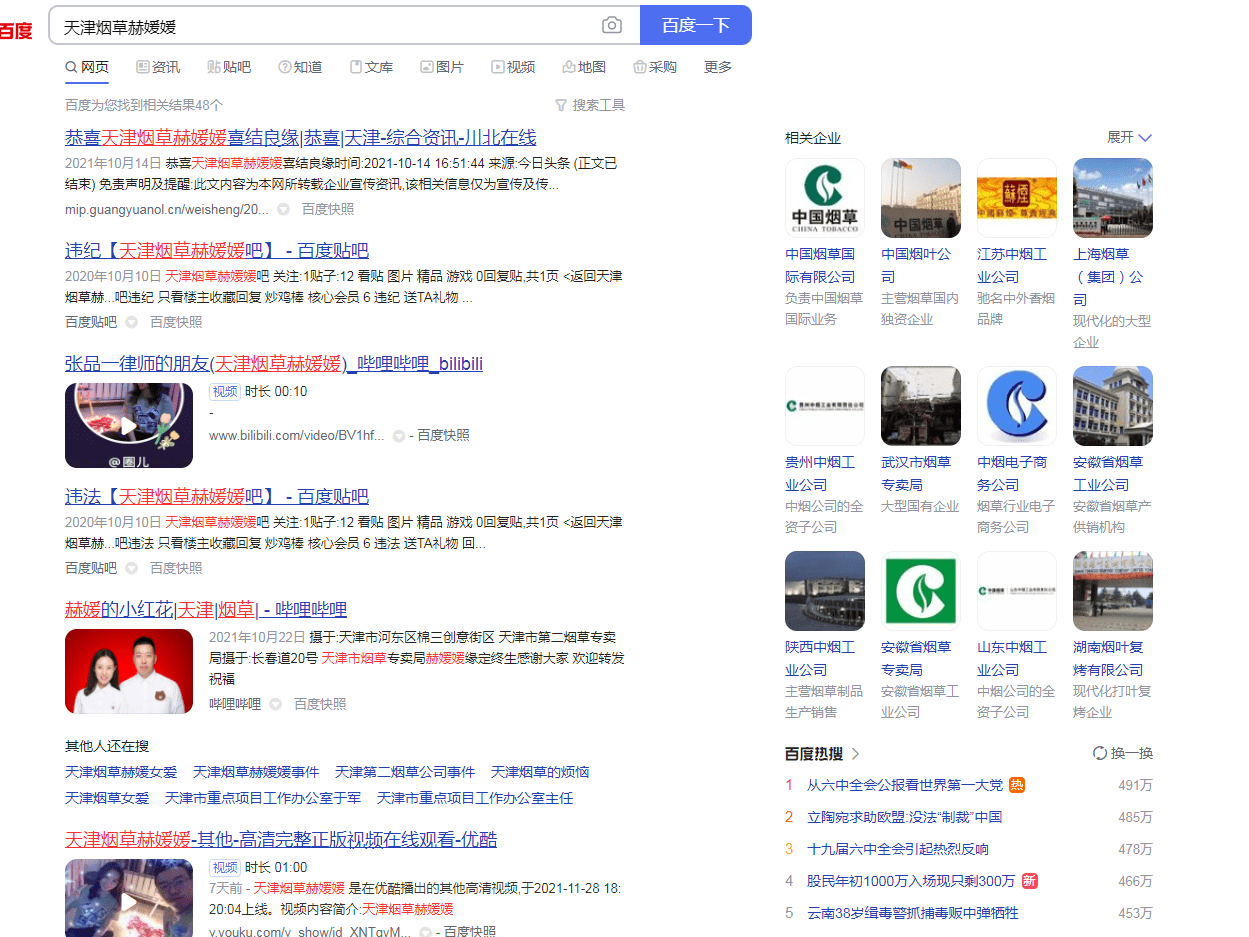The height and width of the screenshot is (937, 1249).
Task: Open the 张品一律师的朋友 bilibili result title
Action: [274, 364]
